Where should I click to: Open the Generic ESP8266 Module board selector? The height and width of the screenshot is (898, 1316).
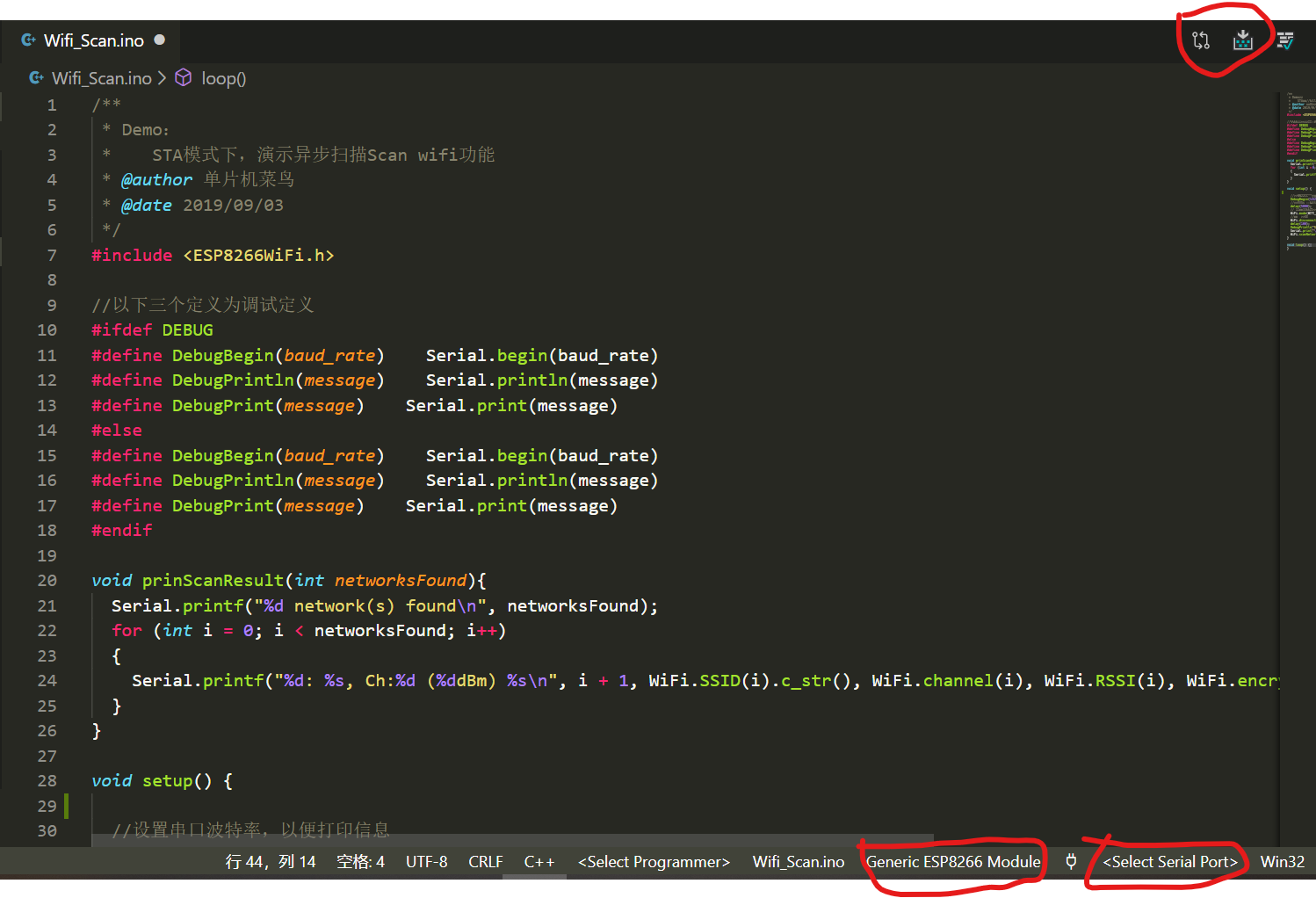(952, 862)
